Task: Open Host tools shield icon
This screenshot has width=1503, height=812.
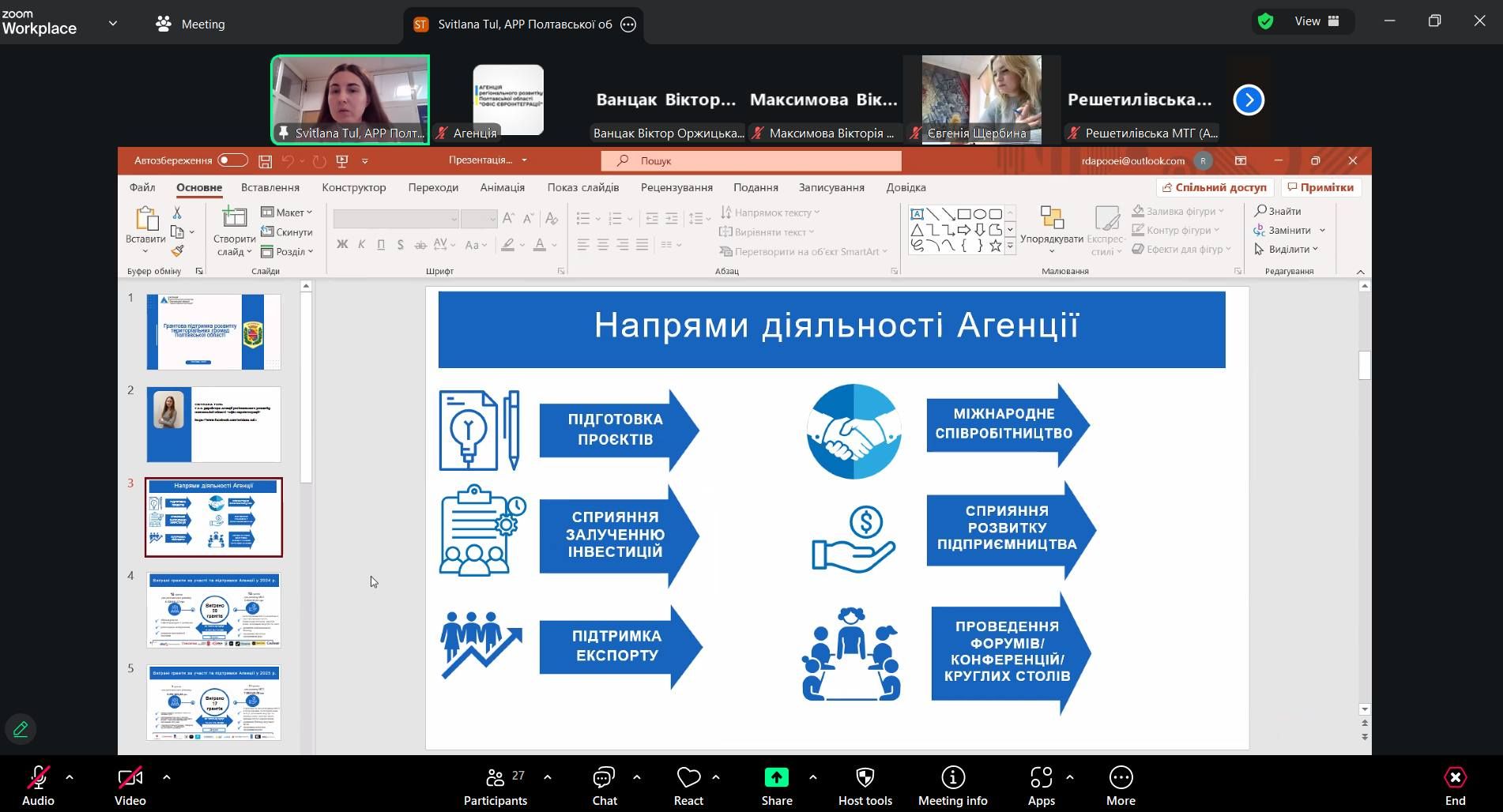Action: [865, 778]
